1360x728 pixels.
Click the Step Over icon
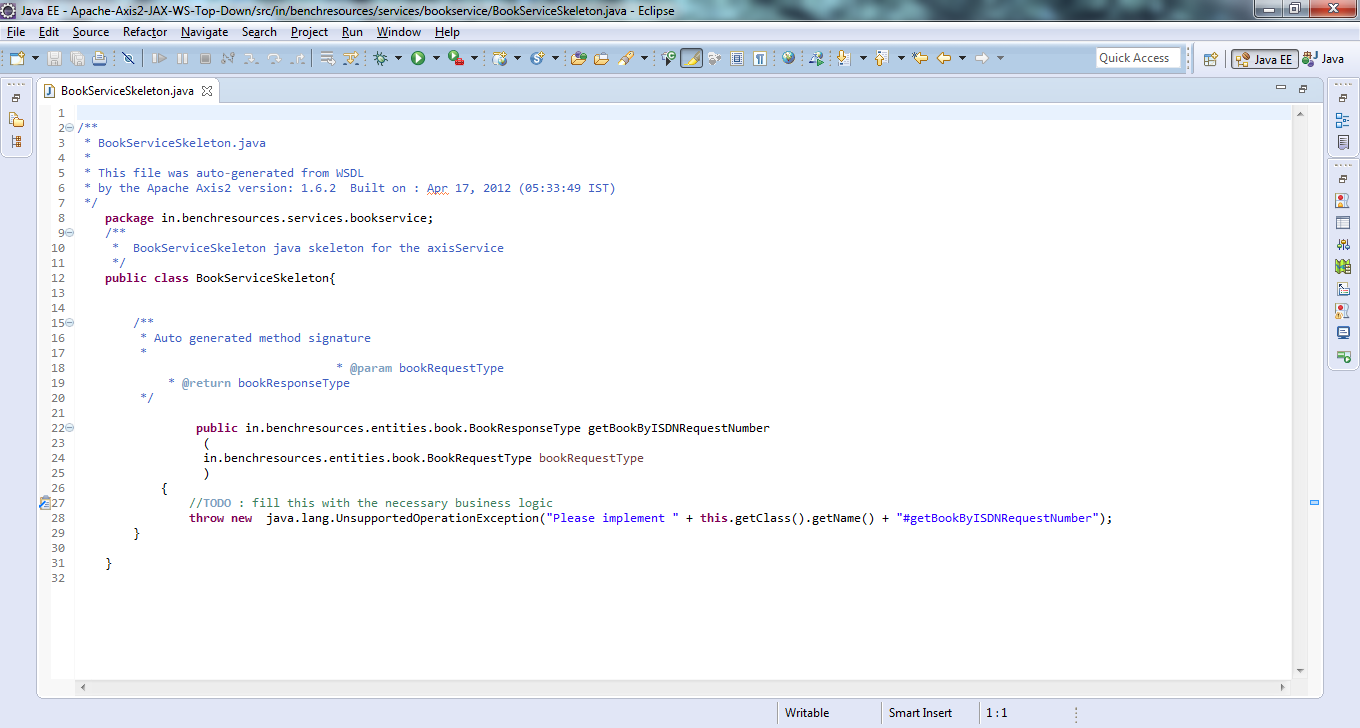point(274,58)
